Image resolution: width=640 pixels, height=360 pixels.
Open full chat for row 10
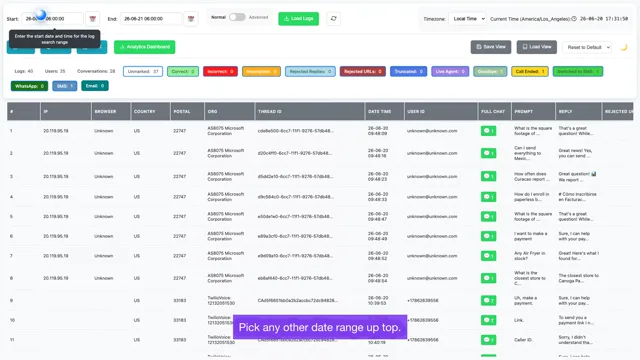coord(489,320)
